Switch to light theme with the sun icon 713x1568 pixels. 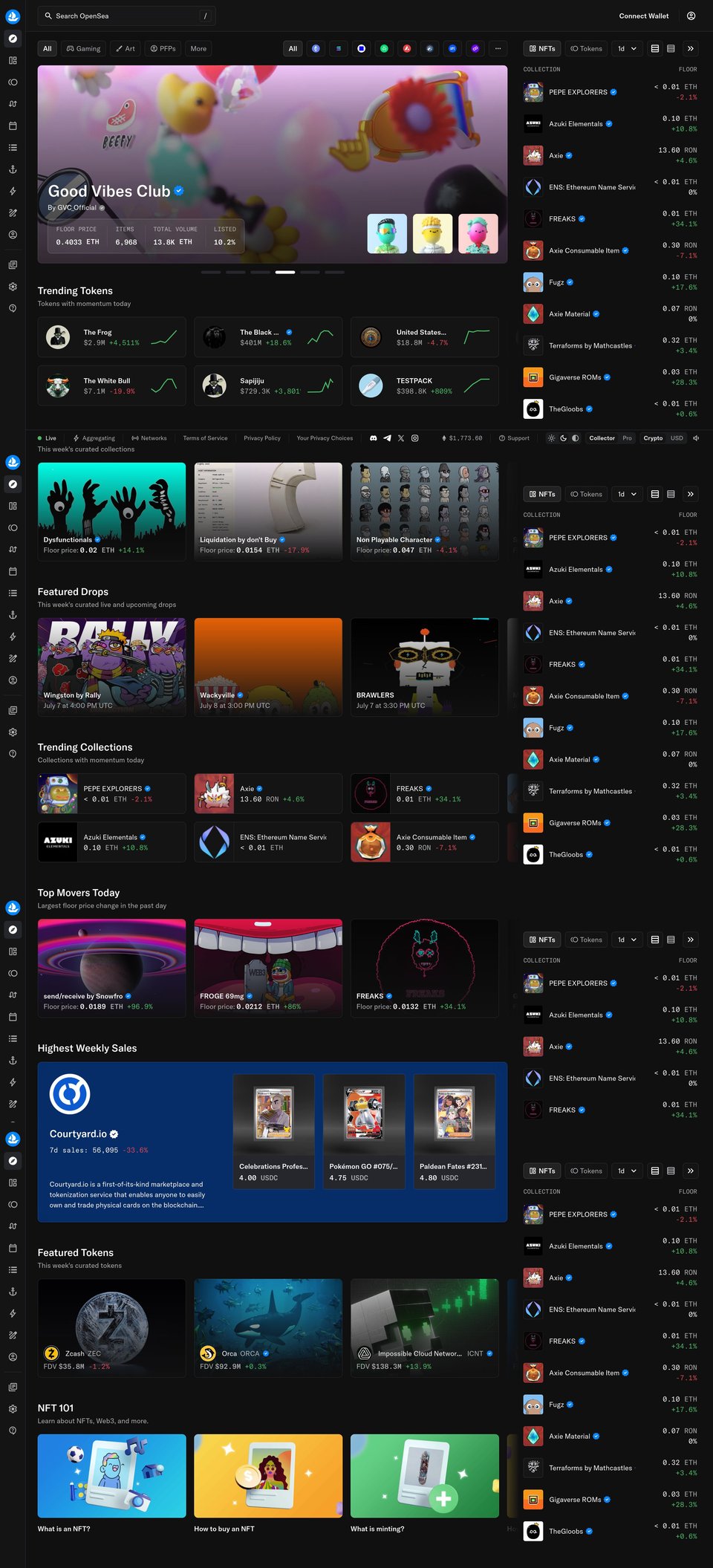tap(551, 438)
